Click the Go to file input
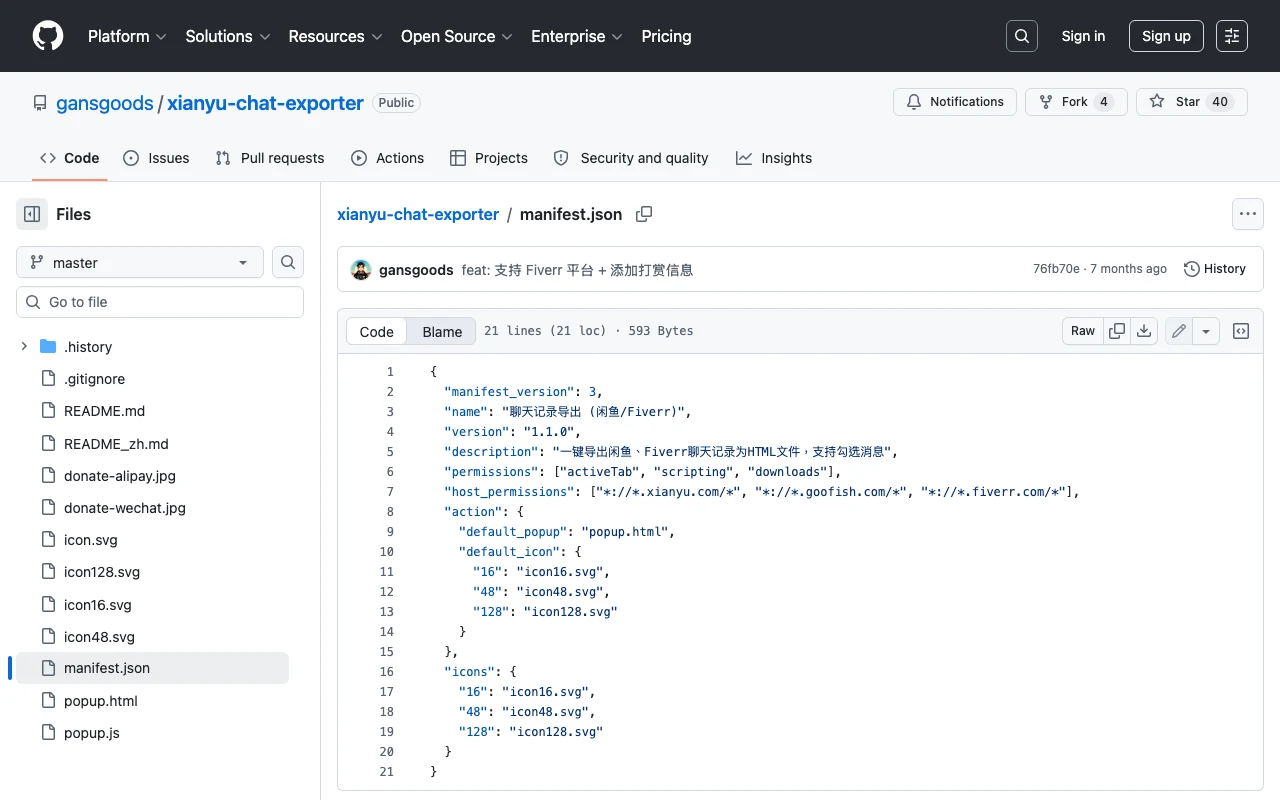Screen dimensions: 1280x800 pos(160,302)
